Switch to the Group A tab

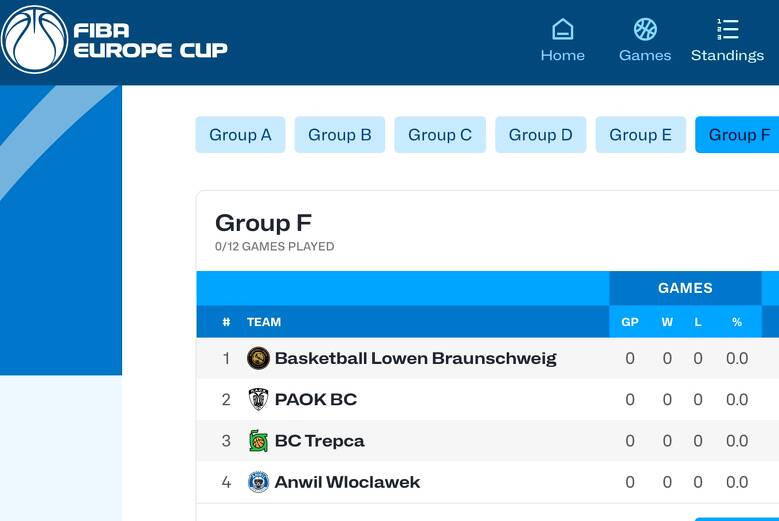point(240,135)
